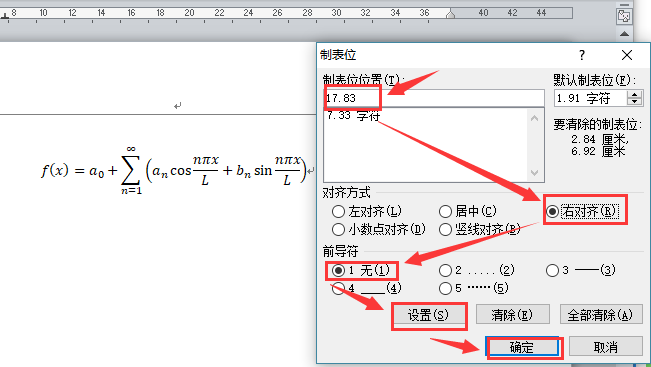Image resolution: width=651 pixels, height=367 pixels.
Task: Increase default tab stop with up stepper
Action: click(x=634, y=95)
